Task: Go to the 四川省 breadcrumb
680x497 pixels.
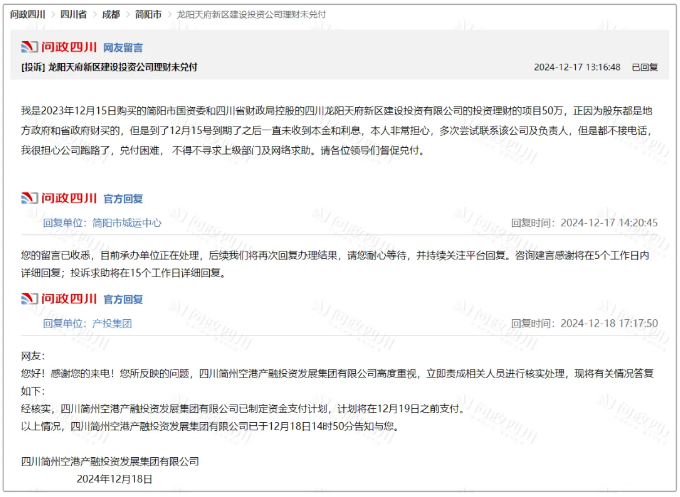Action: click(73, 14)
